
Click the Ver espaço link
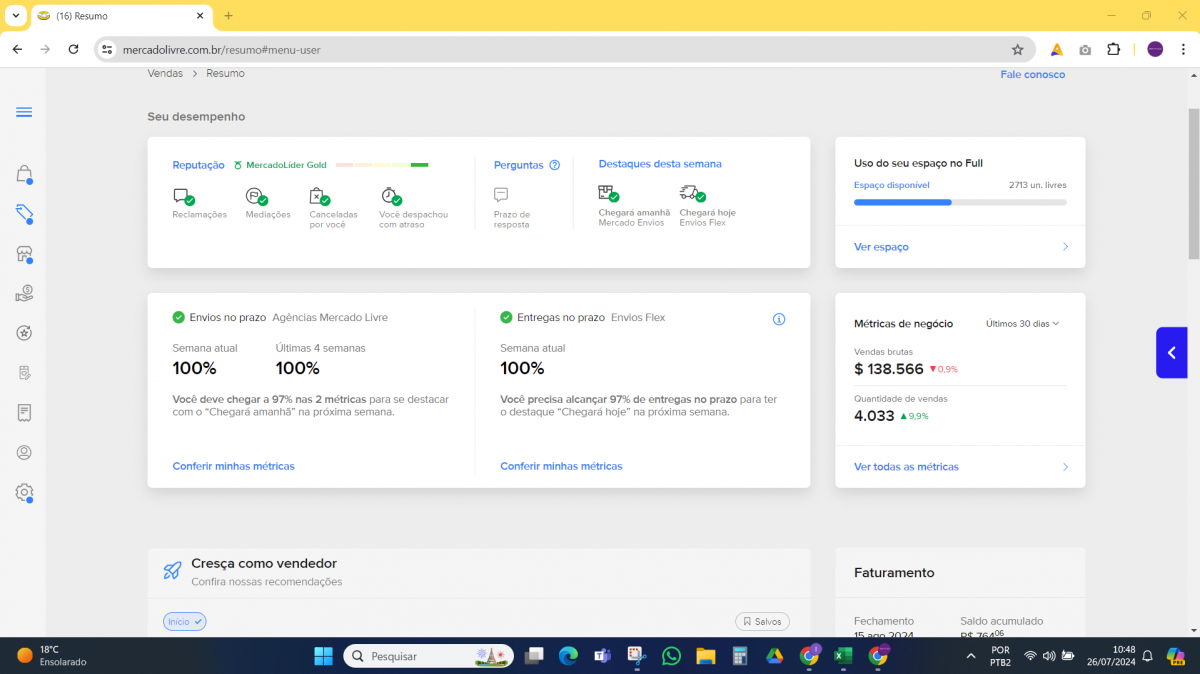[881, 247]
